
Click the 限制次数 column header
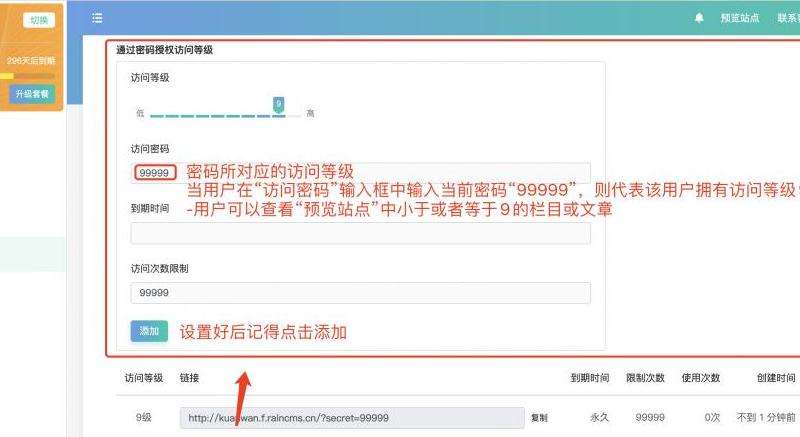coord(645,378)
